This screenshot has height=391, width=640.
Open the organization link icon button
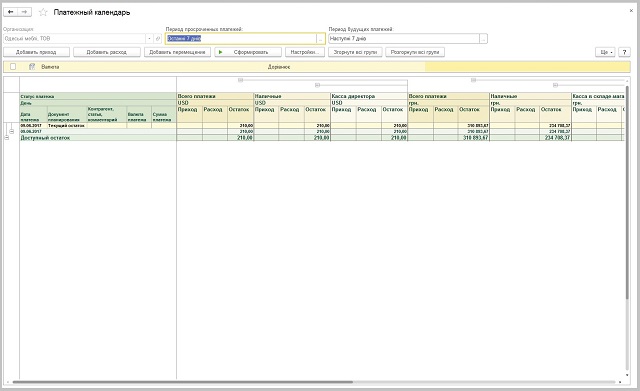tap(158, 39)
